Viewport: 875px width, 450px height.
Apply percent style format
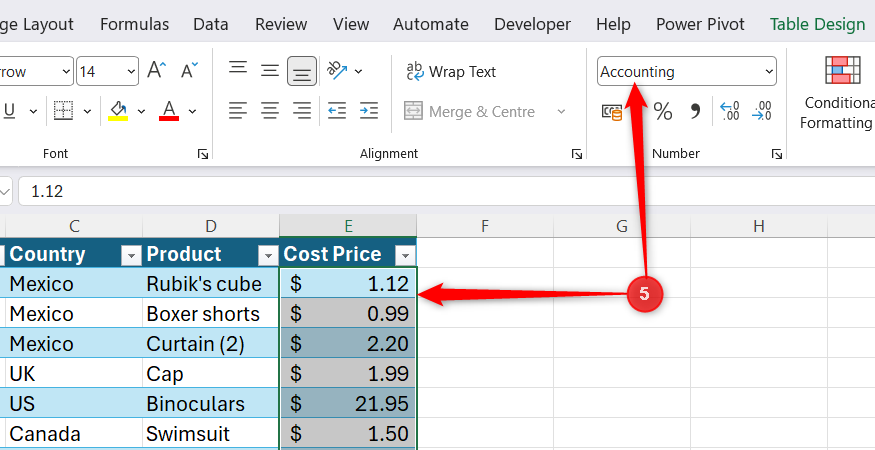click(663, 112)
